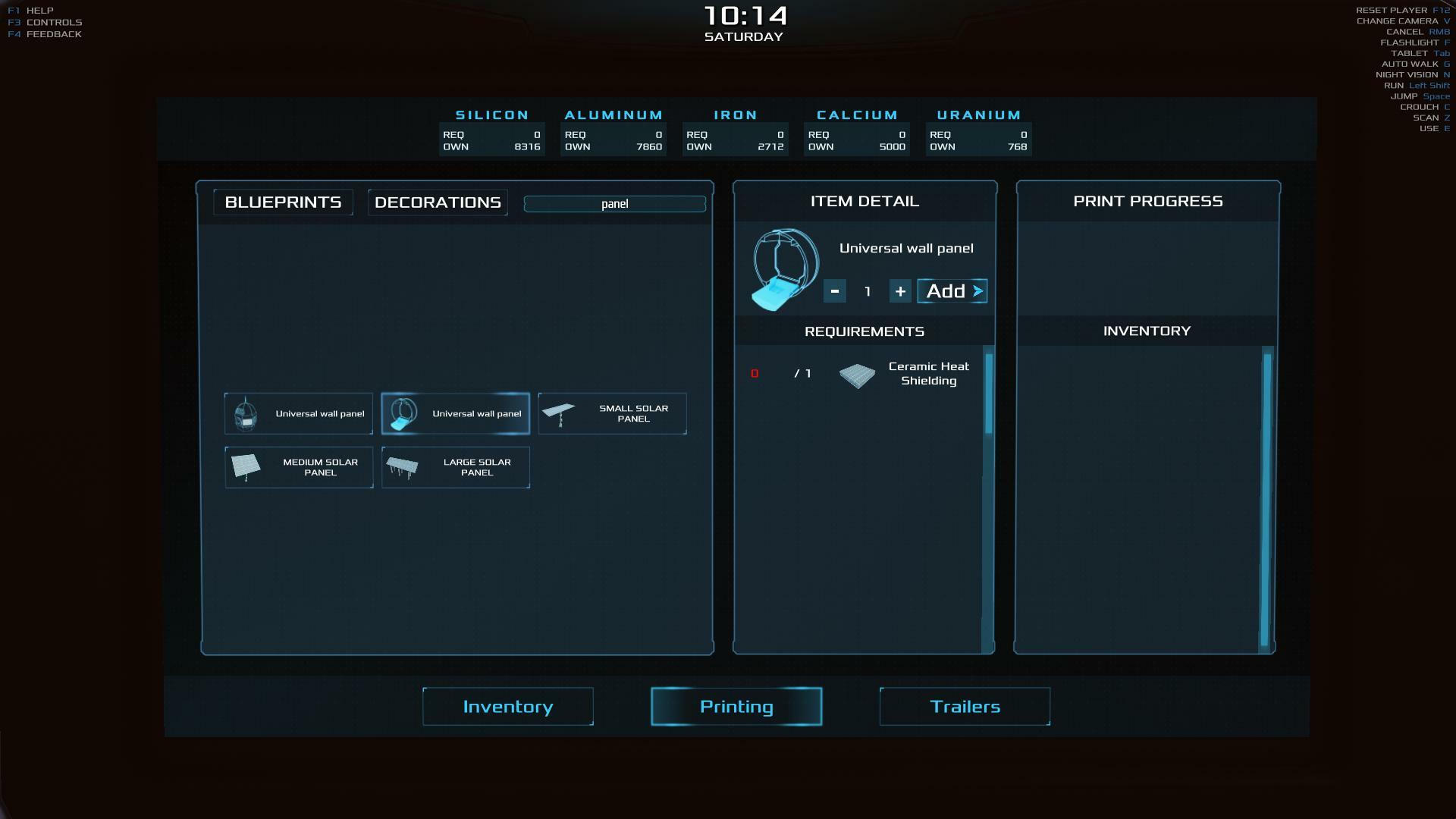Decrease print quantity with the minus button
Screen dimensions: 1456x819
[x=834, y=291]
